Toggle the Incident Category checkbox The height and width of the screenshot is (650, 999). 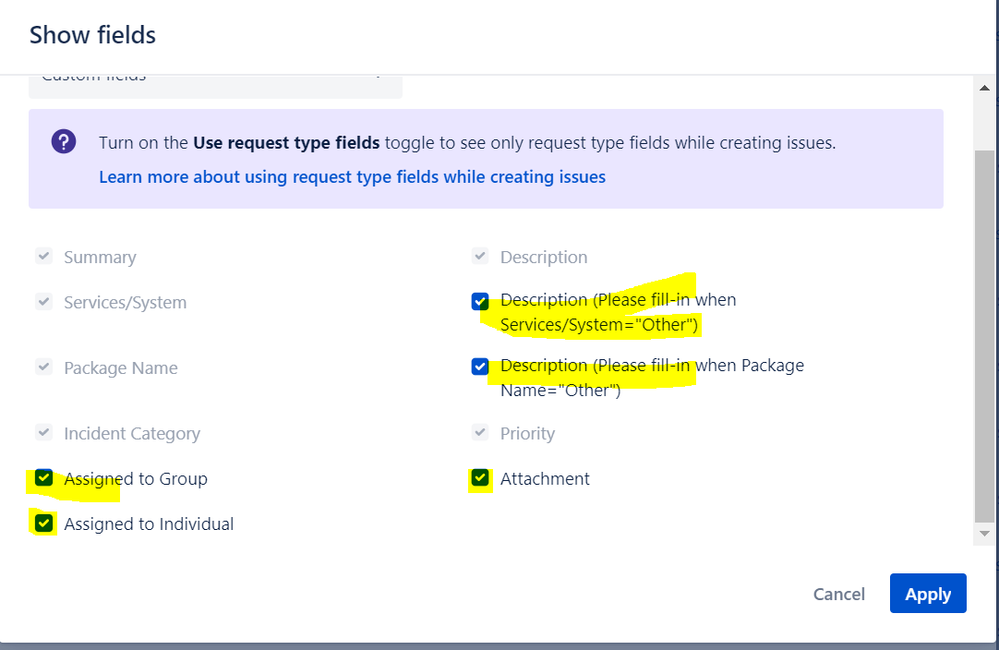(x=44, y=433)
